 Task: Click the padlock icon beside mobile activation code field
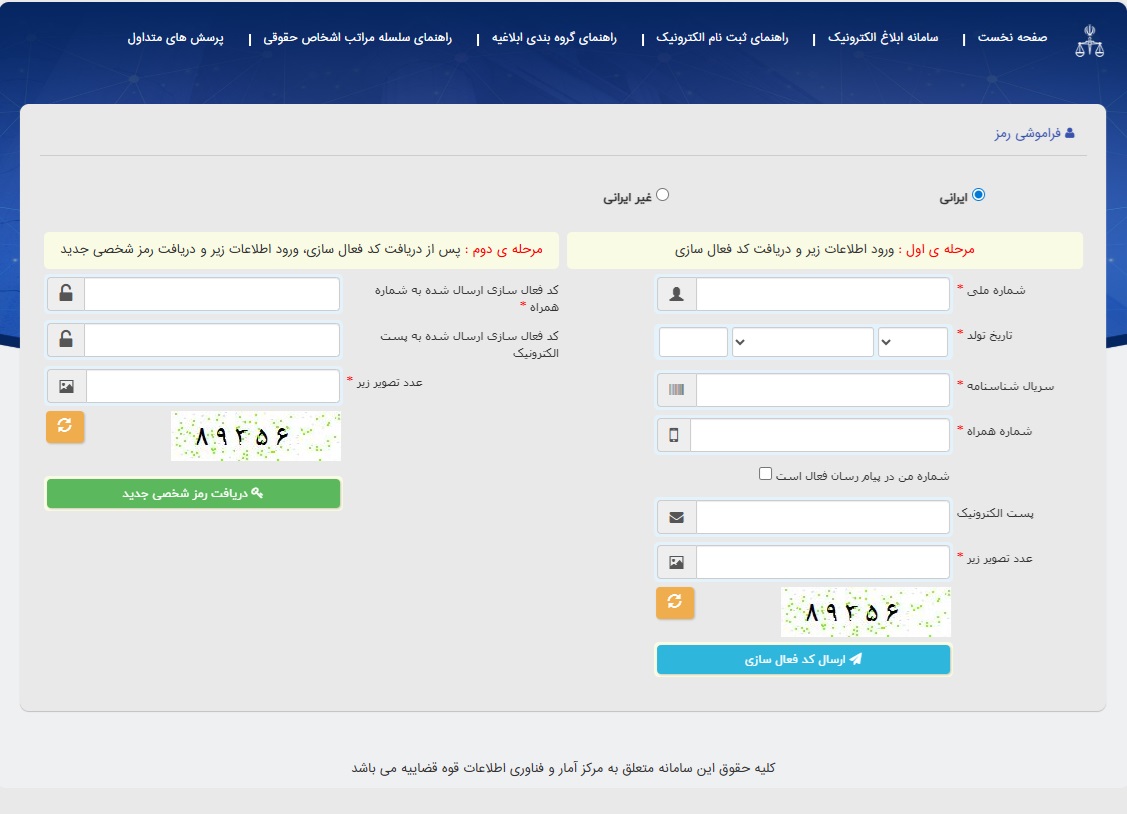click(65, 293)
